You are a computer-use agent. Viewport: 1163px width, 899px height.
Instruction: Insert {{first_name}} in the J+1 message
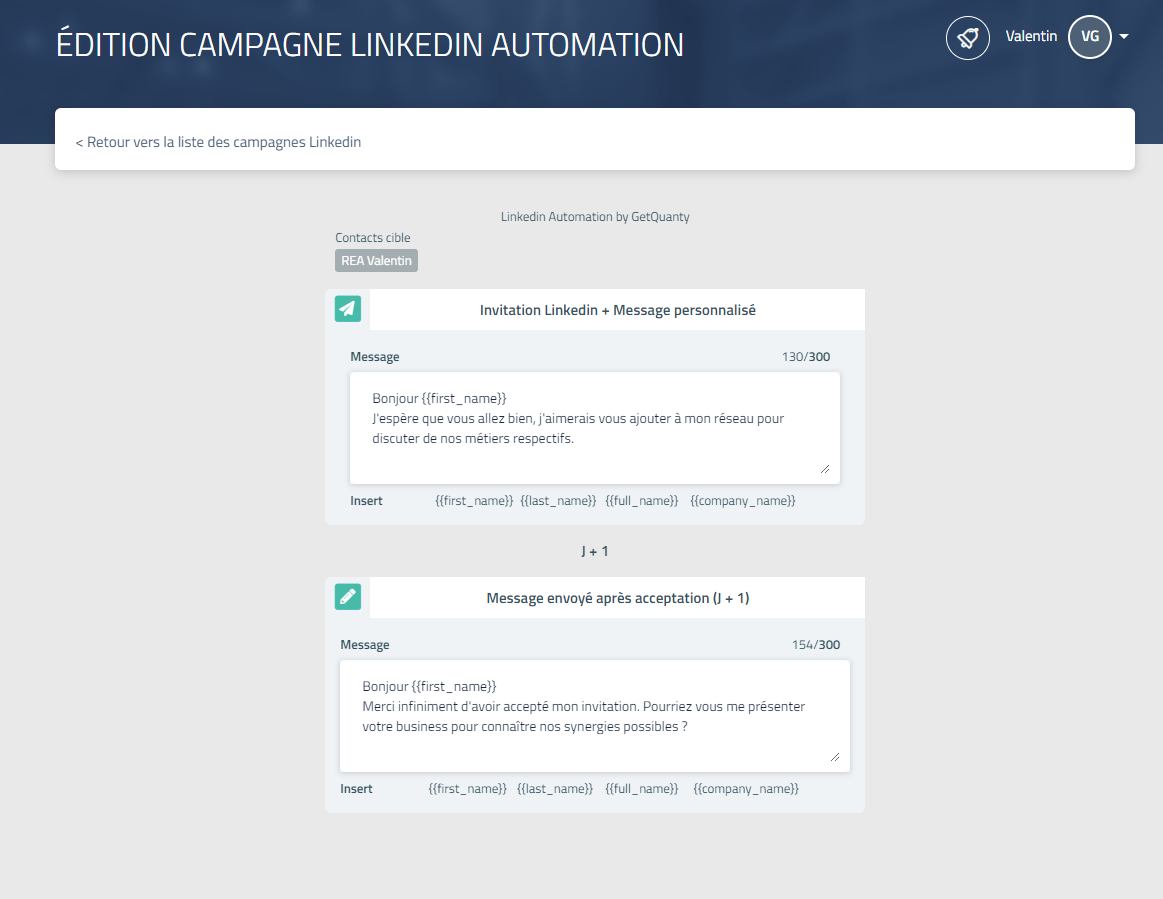tap(467, 789)
